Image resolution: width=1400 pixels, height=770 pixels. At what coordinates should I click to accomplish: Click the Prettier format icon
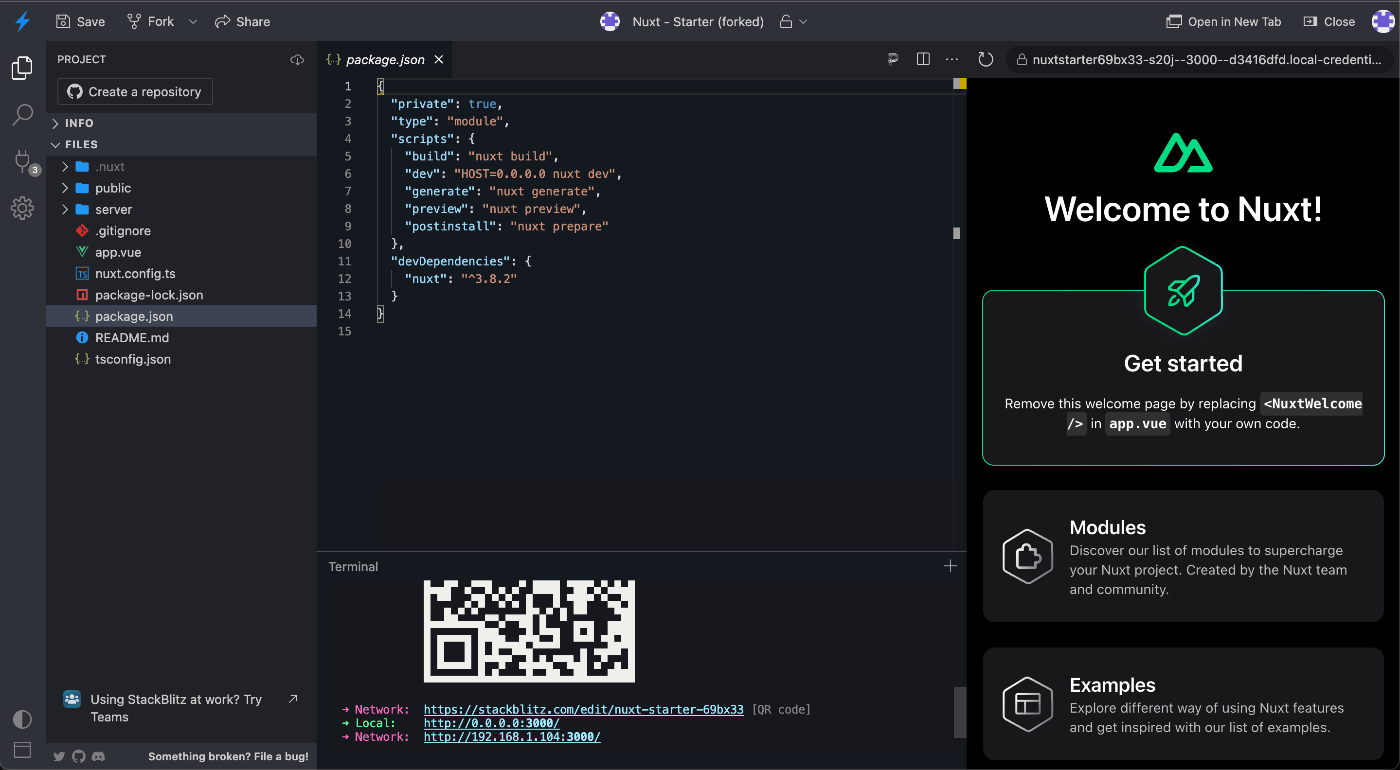pyautogui.click(x=893, y=60)
